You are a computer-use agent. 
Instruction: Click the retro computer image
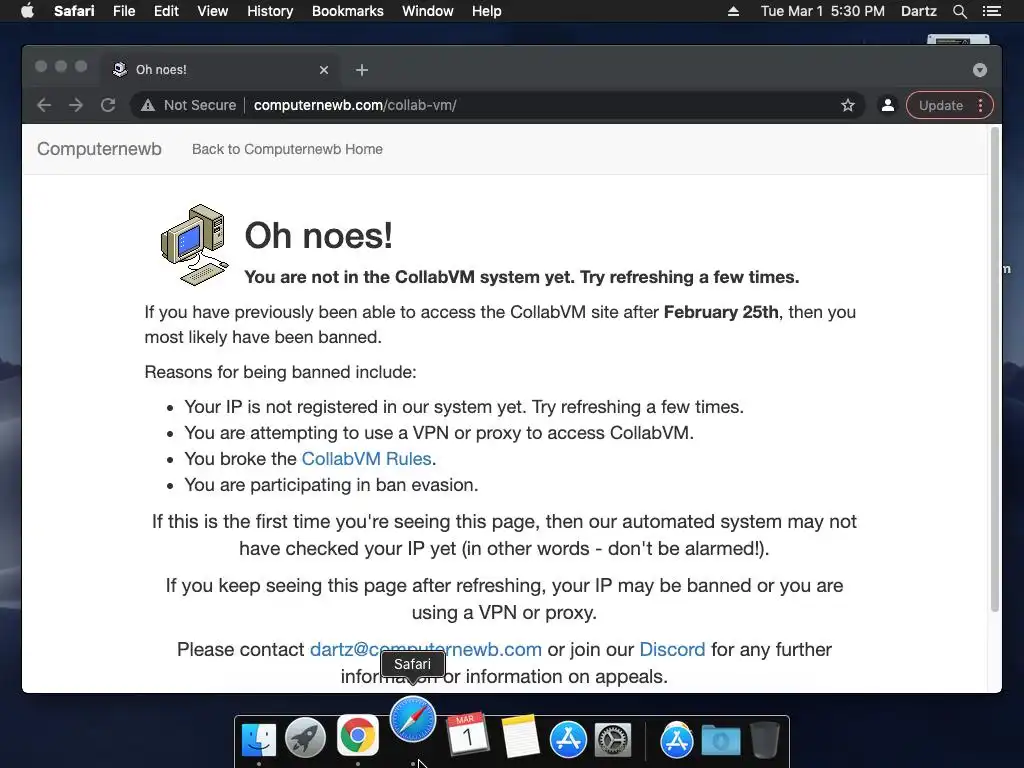195,245
